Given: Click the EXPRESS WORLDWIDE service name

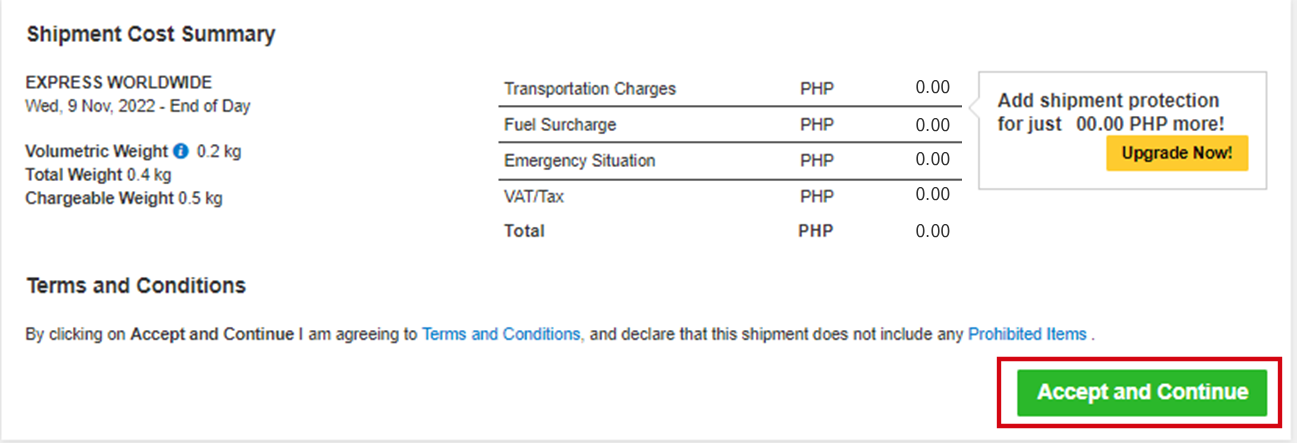Looking at the screenshot, I should coord(119,83).
